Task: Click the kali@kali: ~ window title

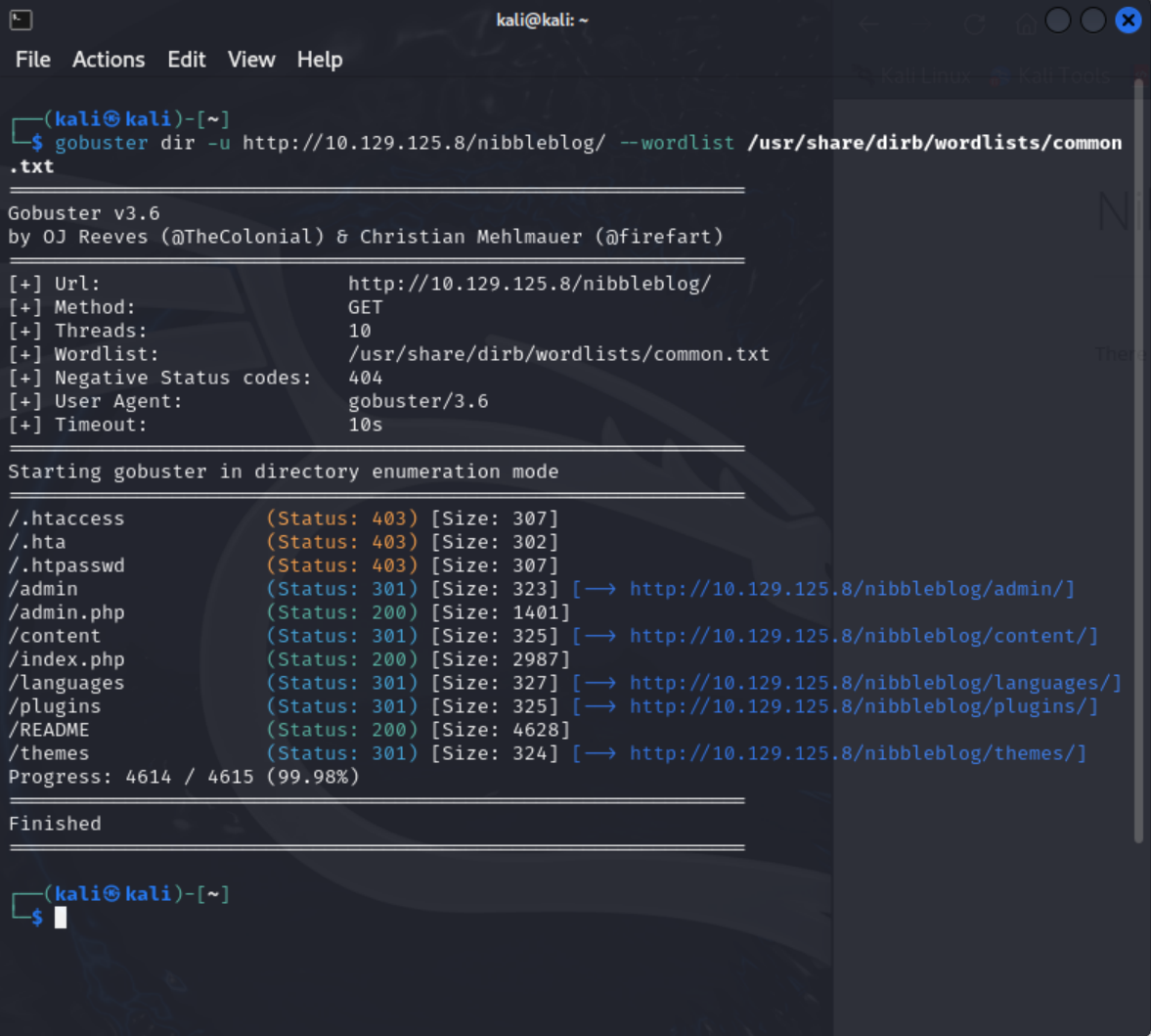Action: (x=542, y=20)
